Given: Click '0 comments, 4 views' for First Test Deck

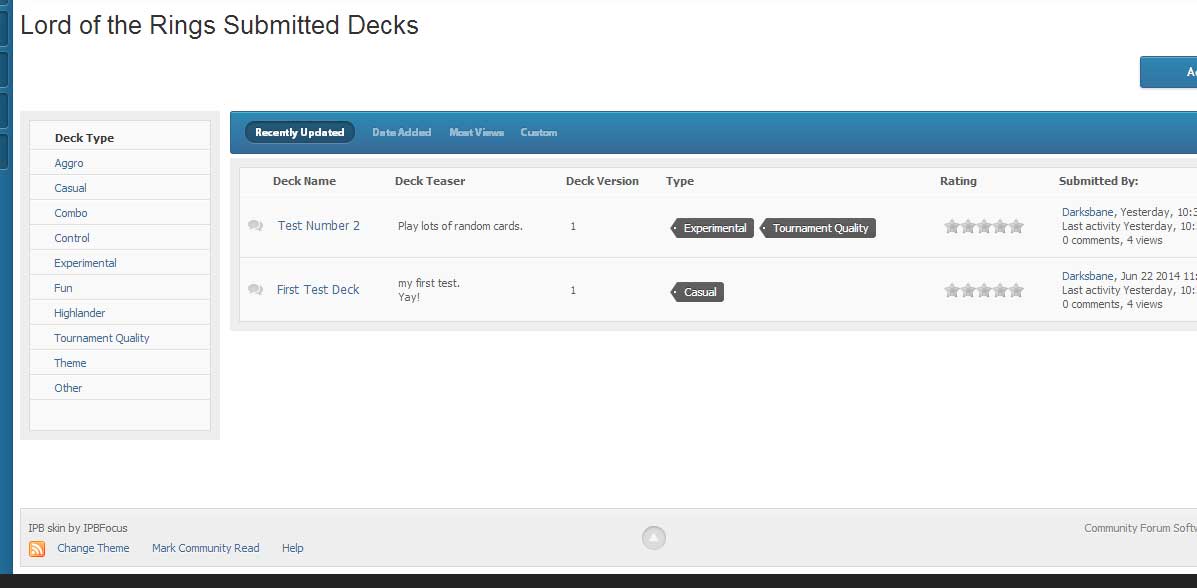Looking at the screenshot, I should pyautogui.click(x=1112, y=304).
